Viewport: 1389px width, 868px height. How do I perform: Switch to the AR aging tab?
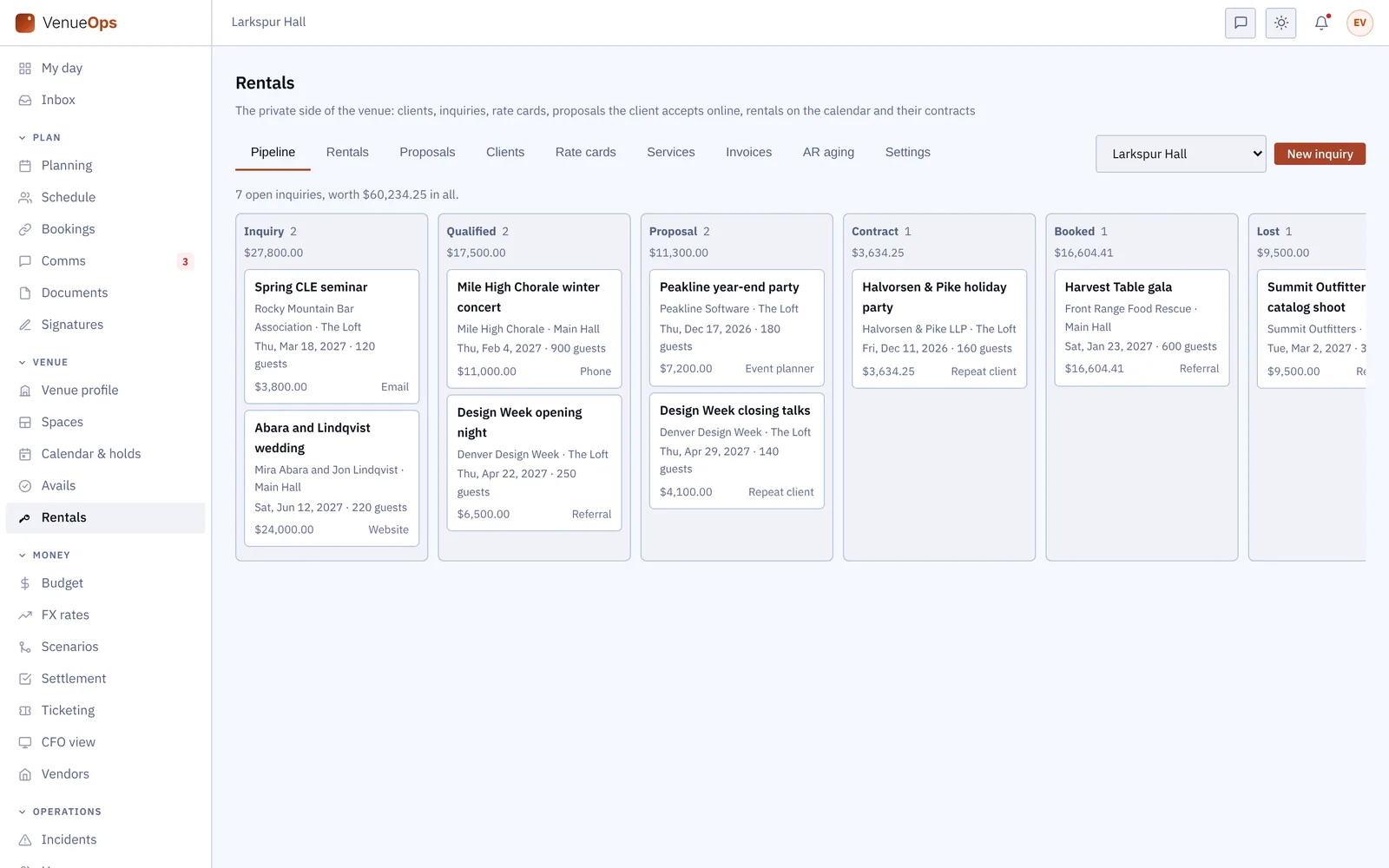pyautogui.click(x=828, y=152)
